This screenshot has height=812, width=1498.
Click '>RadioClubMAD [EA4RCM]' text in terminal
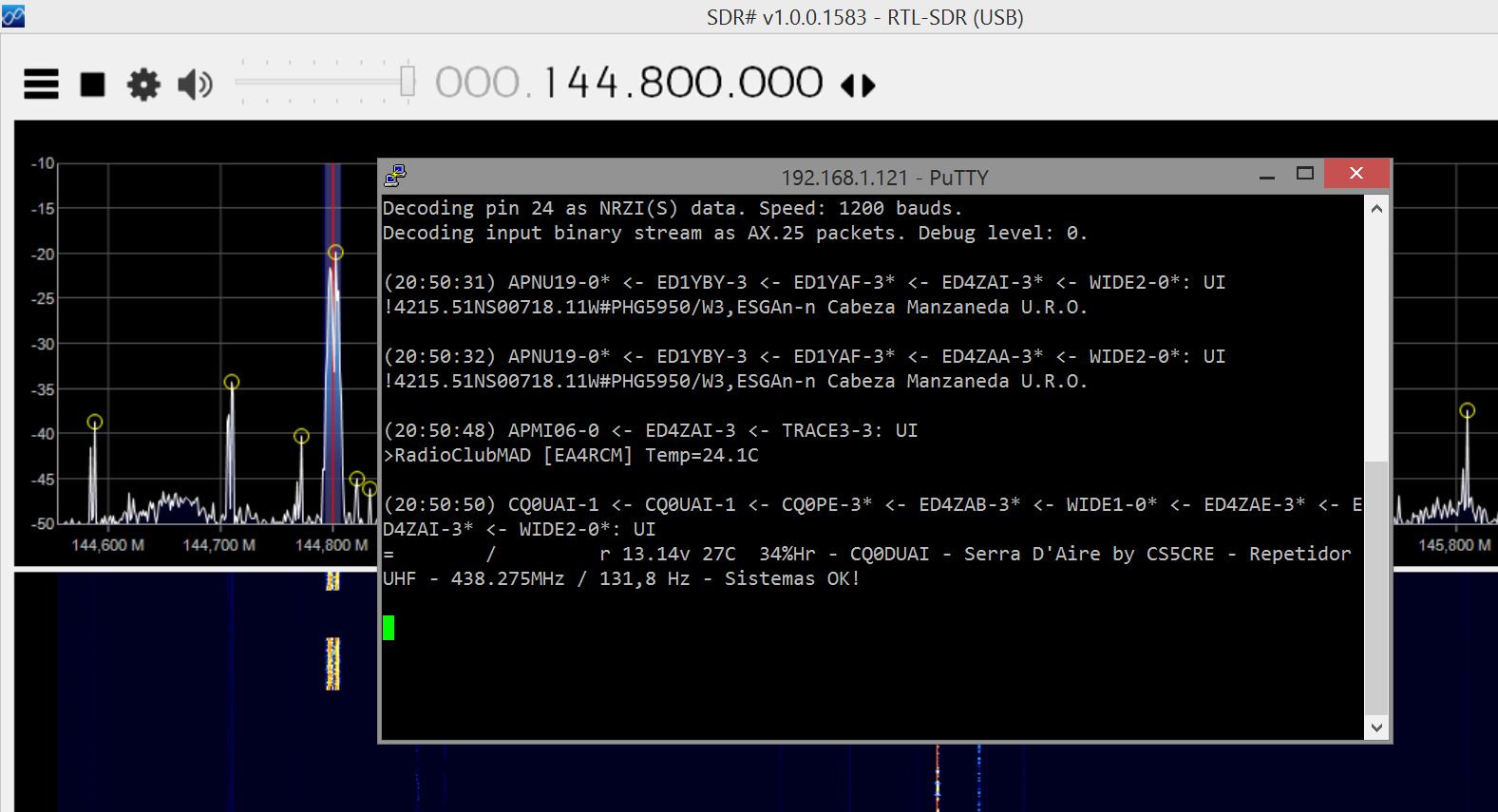pos(508,455)
